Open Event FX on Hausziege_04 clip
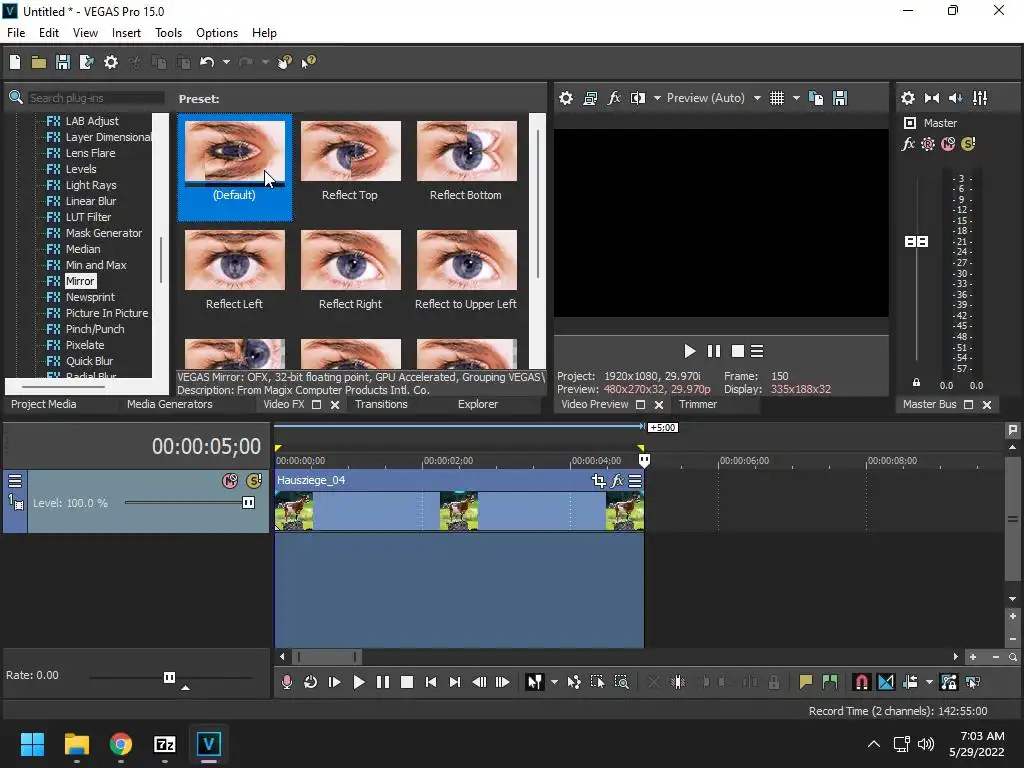1024x768 pixels. click(617, 481)
